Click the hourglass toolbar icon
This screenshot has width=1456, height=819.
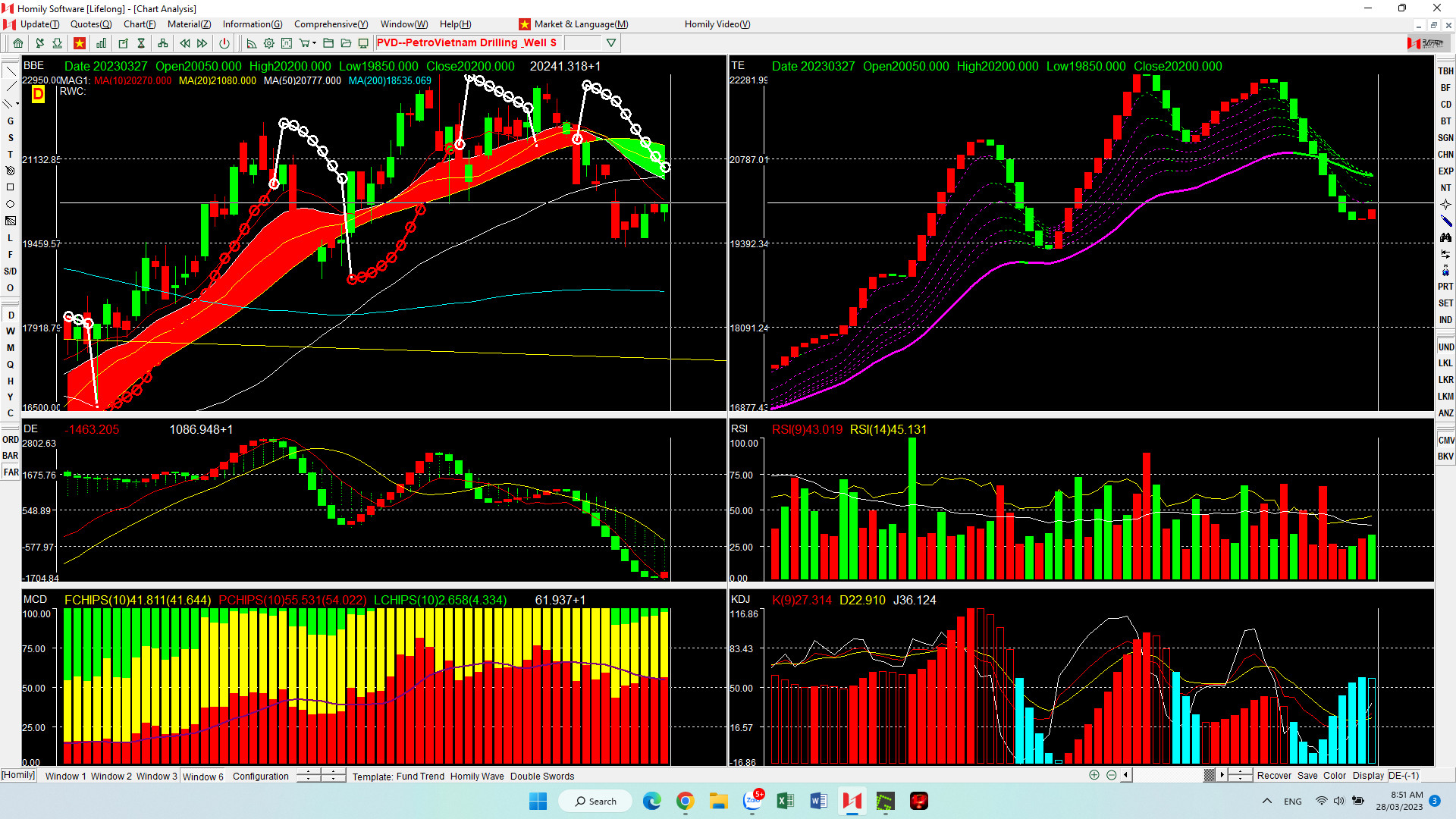[141, 43]
